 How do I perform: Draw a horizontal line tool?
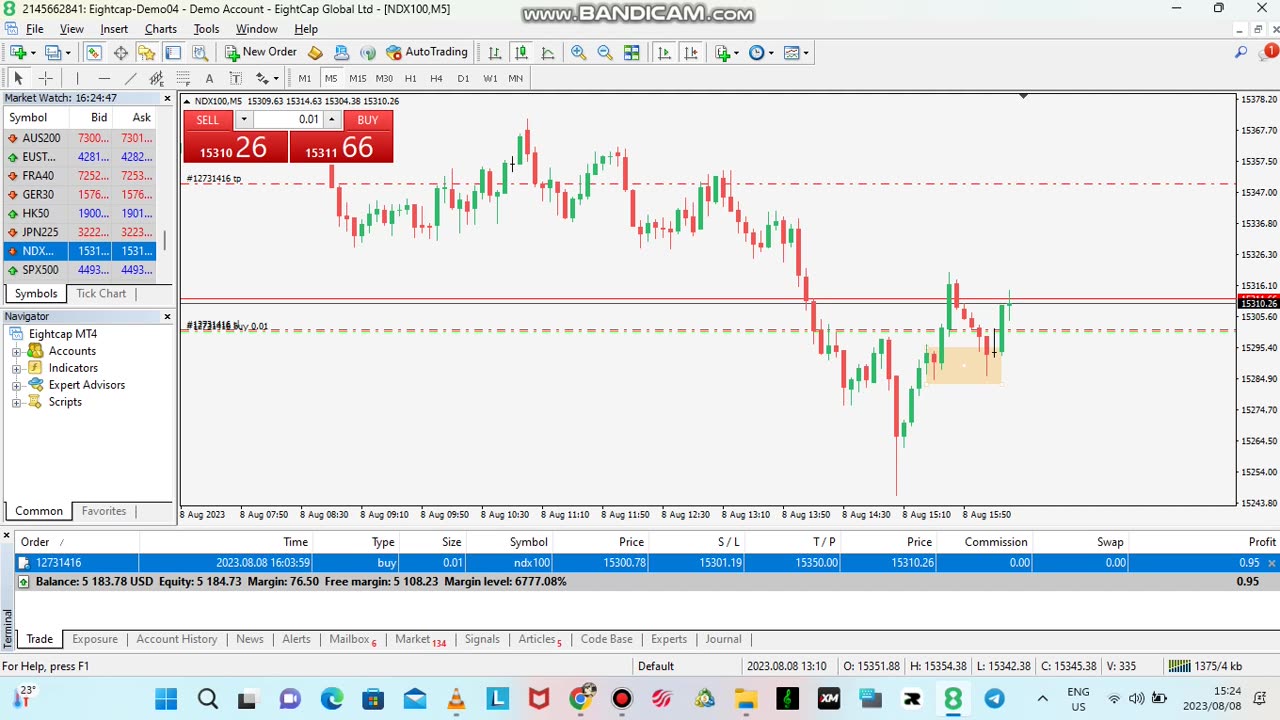point(104,78)
